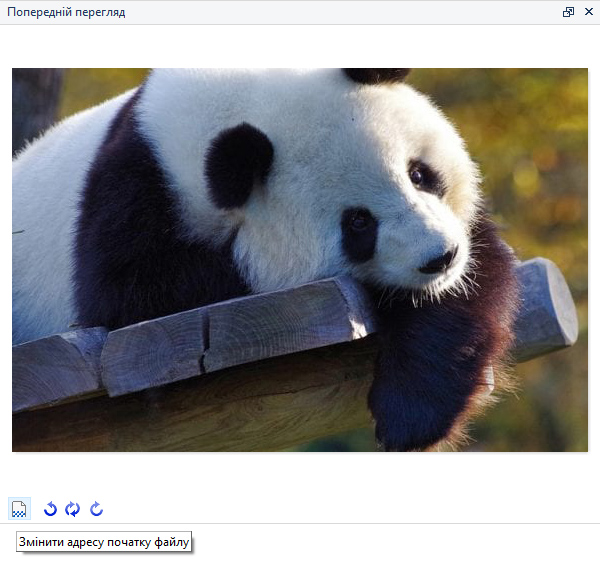600x570 pixels.
Task: Click the middle double-arrow rotate icon
Action: tap(73, 509)
